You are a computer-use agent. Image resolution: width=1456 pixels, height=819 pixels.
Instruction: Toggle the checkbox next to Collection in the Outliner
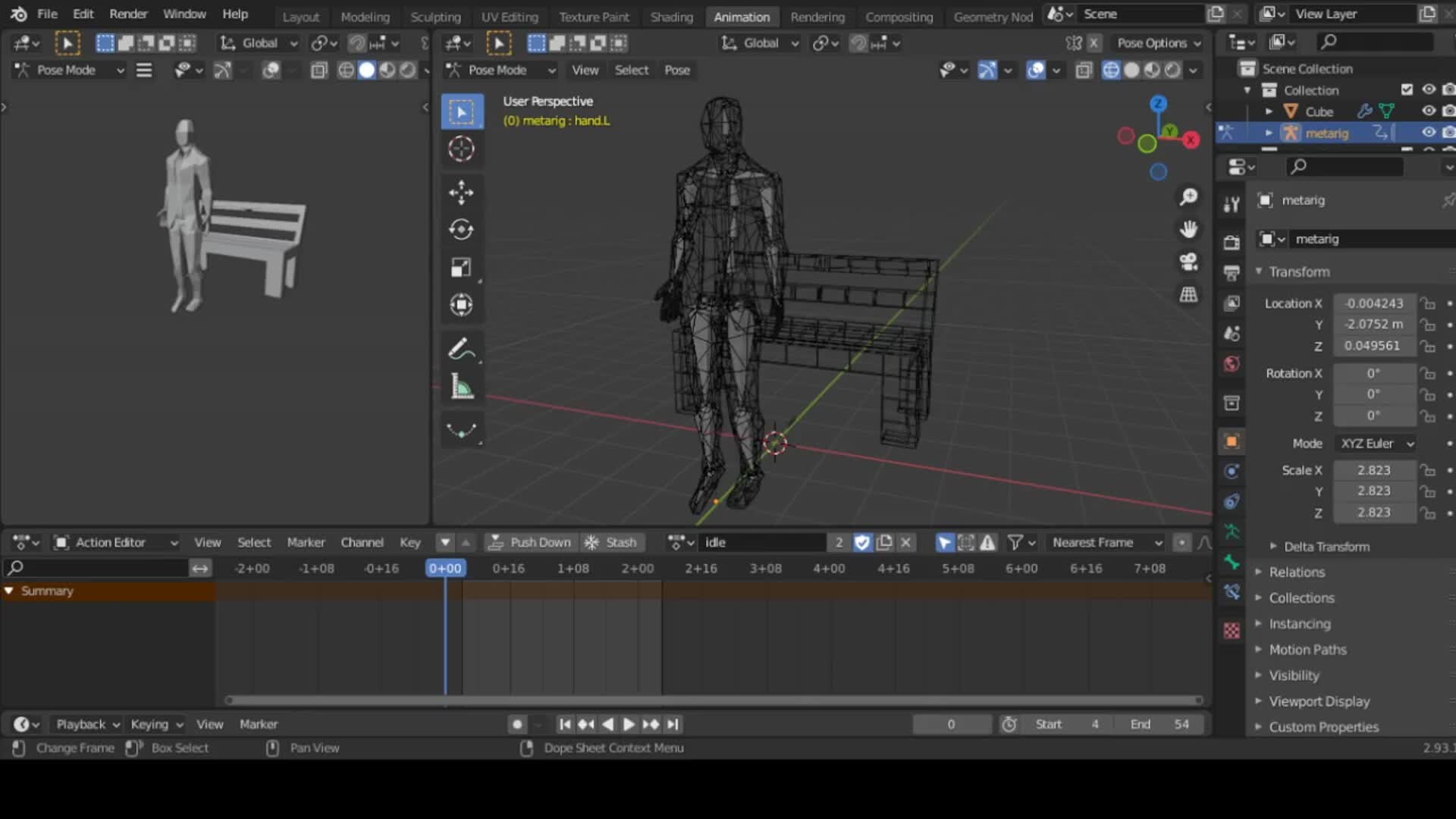click(x=1408, y=89)
